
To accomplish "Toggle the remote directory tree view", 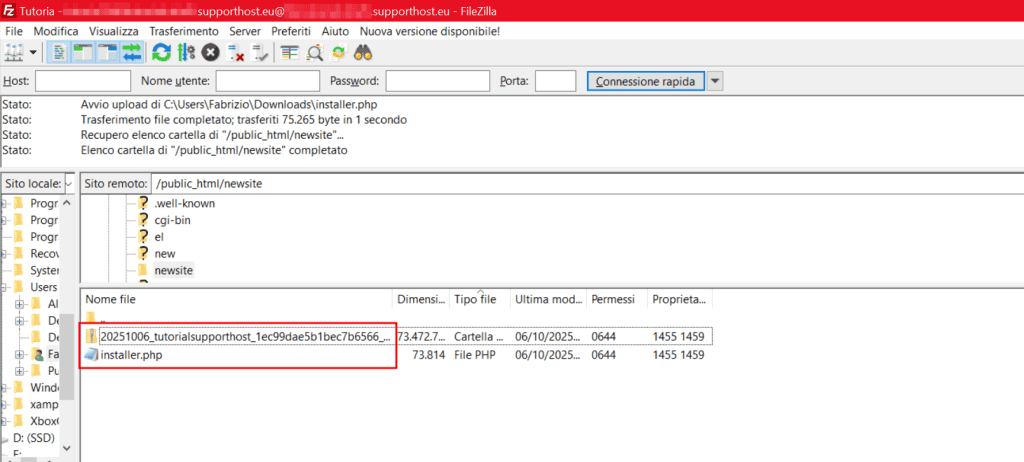I will (107, 52).
